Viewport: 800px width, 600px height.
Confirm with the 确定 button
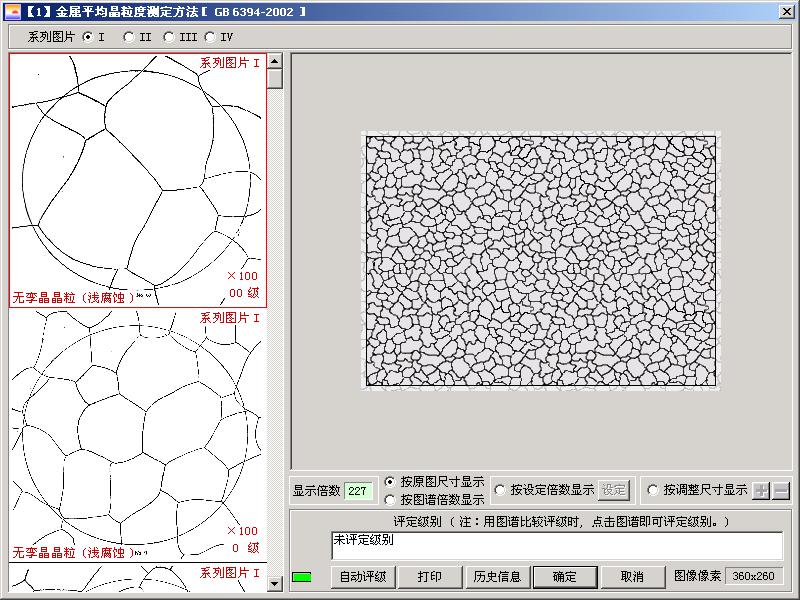point(565,577)
